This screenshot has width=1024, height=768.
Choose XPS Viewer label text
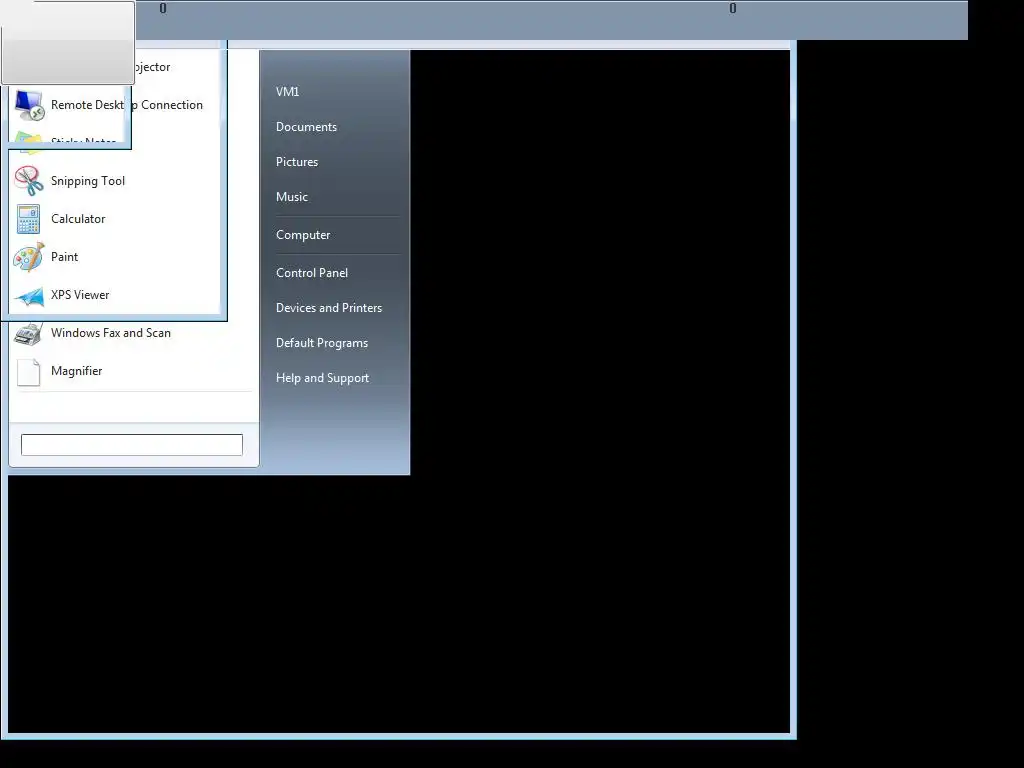coord(80,295)
